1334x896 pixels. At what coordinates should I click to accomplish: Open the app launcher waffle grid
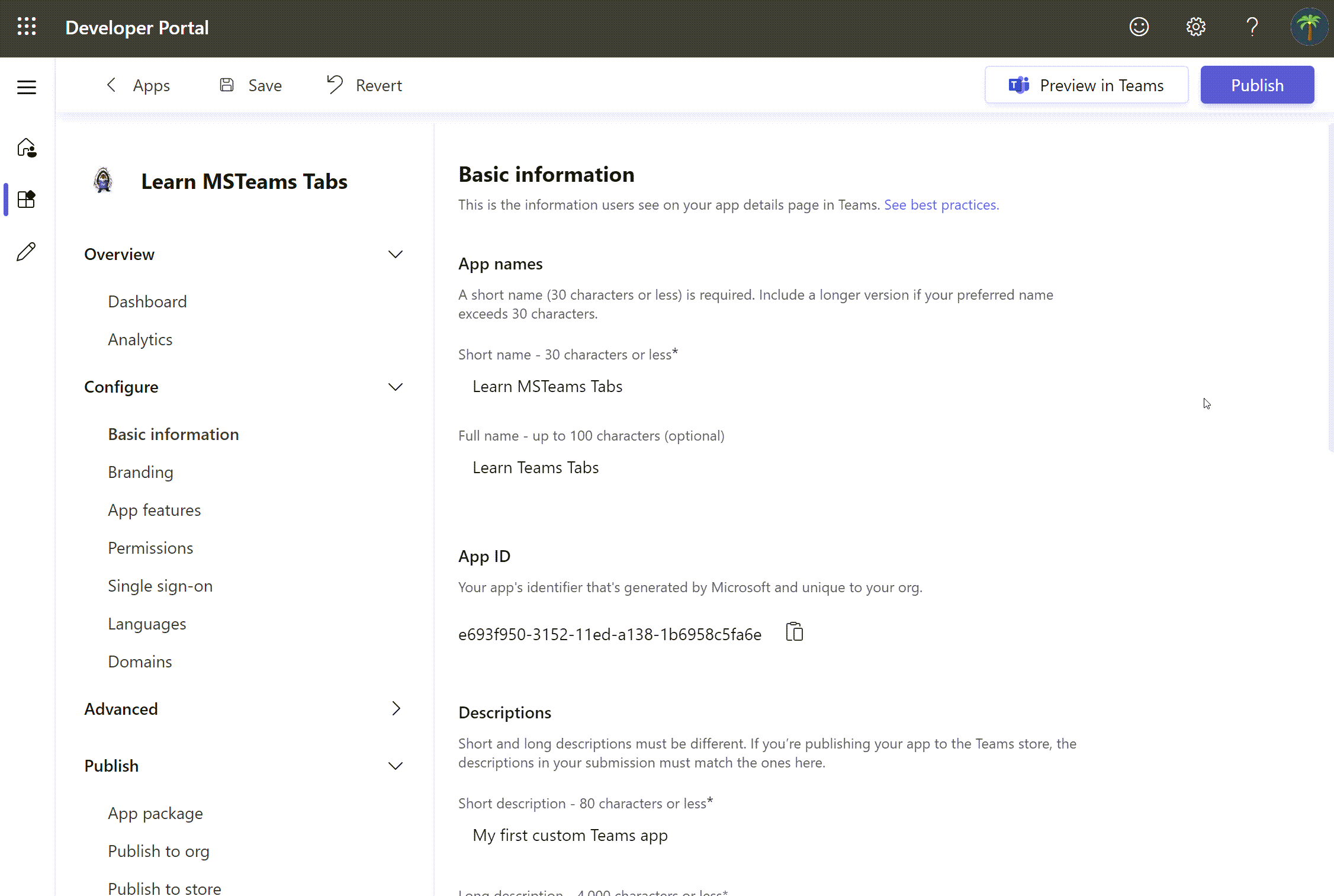click(27, 27)
